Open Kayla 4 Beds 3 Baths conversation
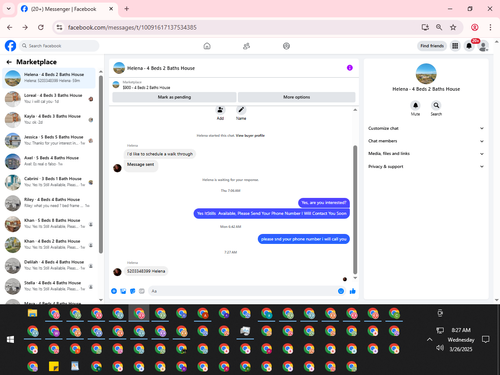The image size is (500, 375). pyautogui.click(x=49, y=119)
